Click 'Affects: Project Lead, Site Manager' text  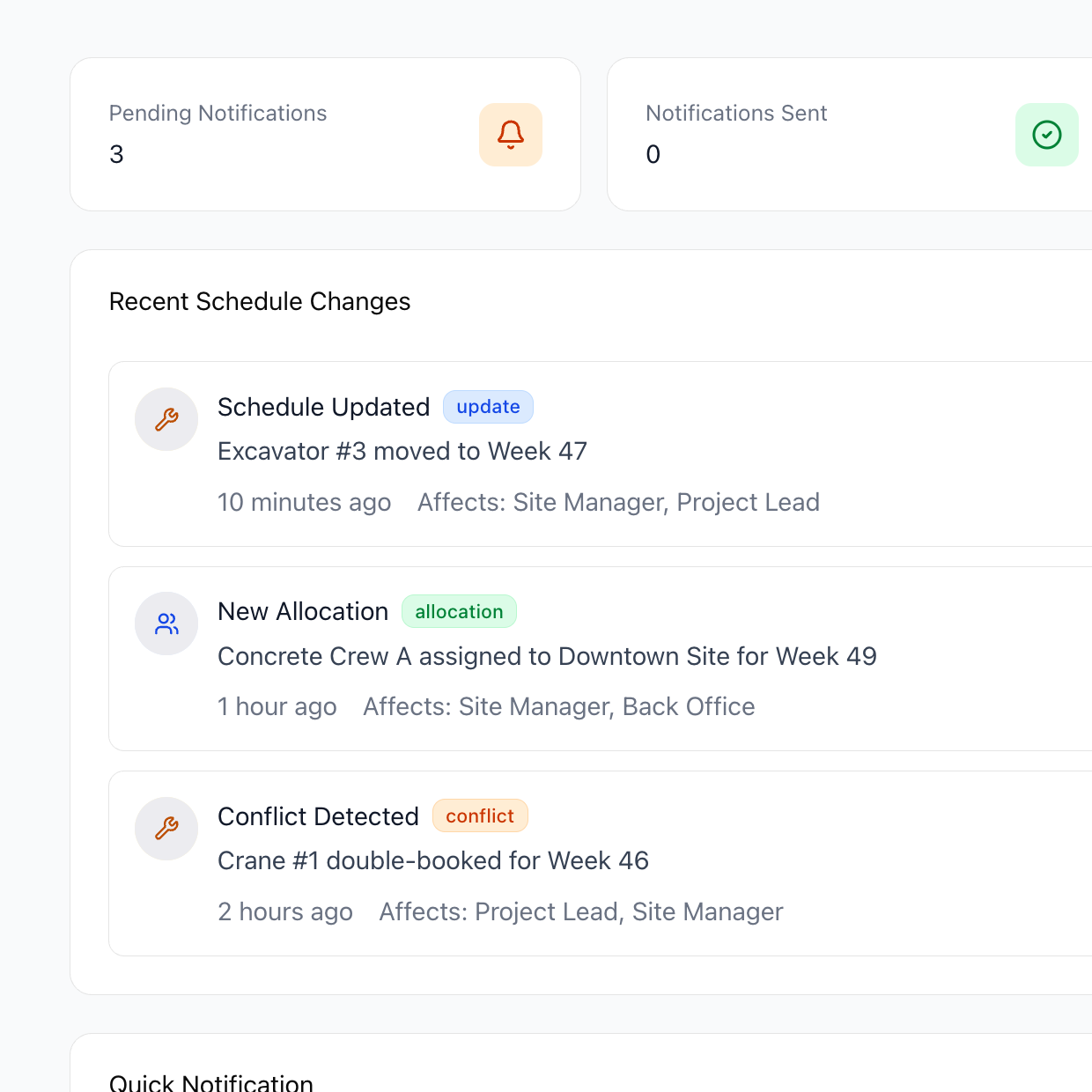click(x=581, y=911)
